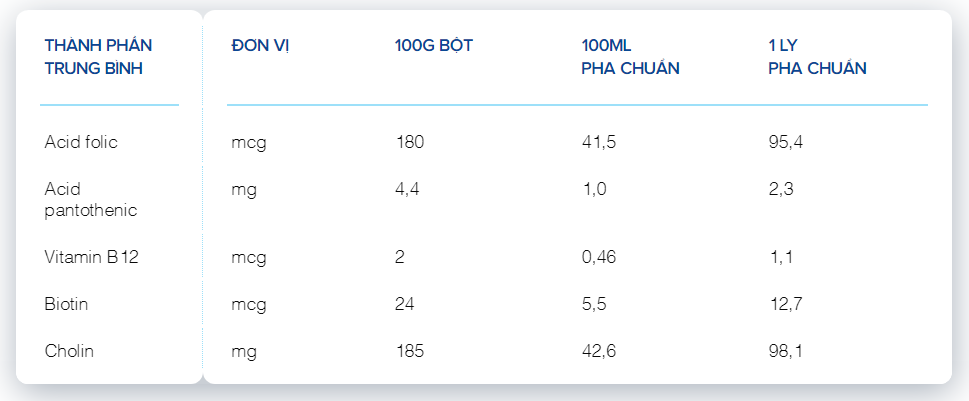
Task: Click the Biotin row label
Action: click(66, 304)
